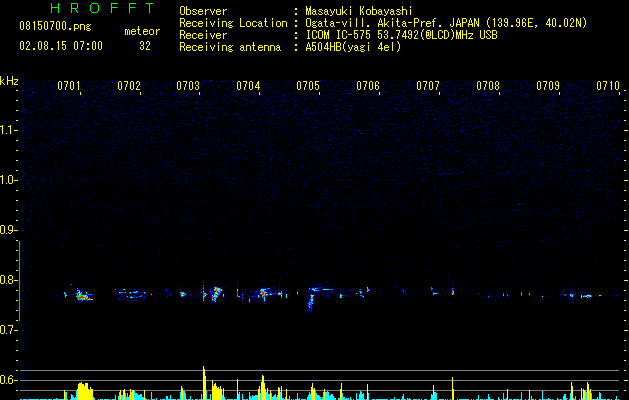The width and height of the screenshot is (629, 400).
Task: Click the 0705 time marker
Action: (308, 86)
